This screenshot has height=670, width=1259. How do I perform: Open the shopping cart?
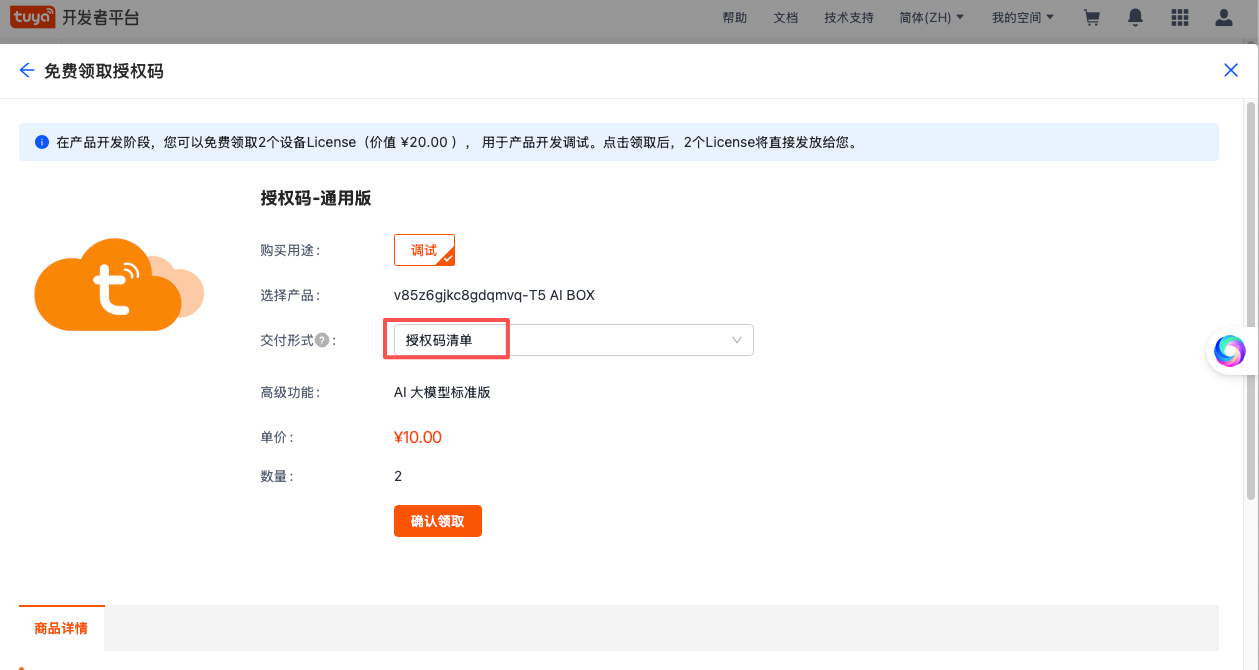tap(1091, 17)
